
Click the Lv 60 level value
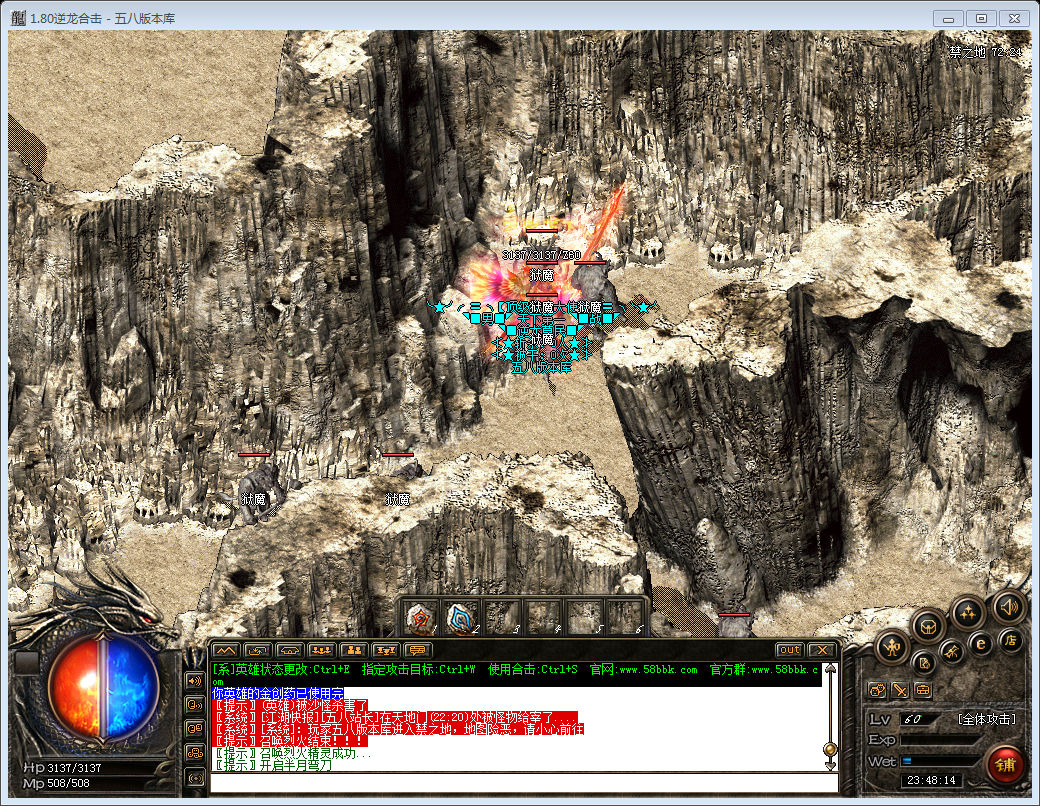coord(913,719)
